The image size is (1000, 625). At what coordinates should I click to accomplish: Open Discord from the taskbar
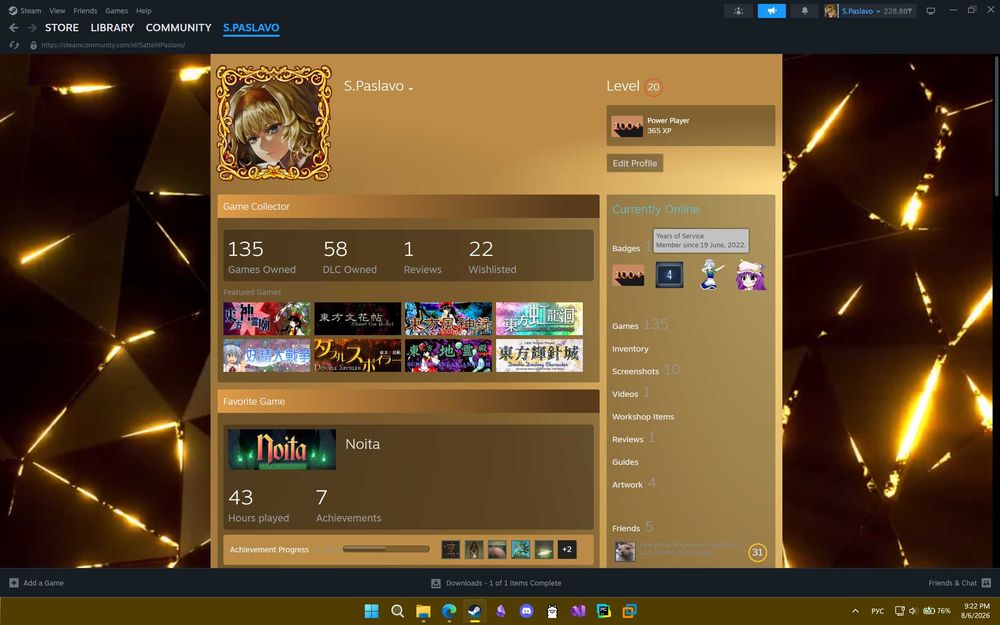pos(526,611)
